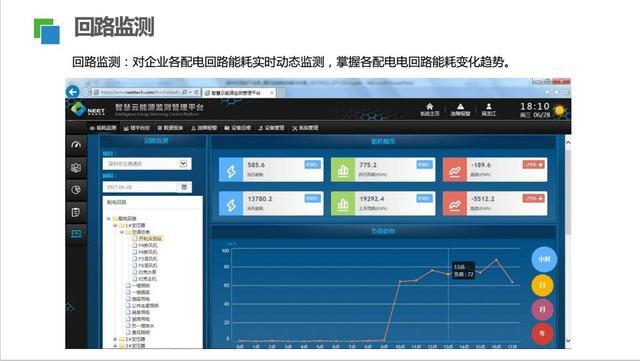Collapse the 1# transformer tree node

pos(116,225)
